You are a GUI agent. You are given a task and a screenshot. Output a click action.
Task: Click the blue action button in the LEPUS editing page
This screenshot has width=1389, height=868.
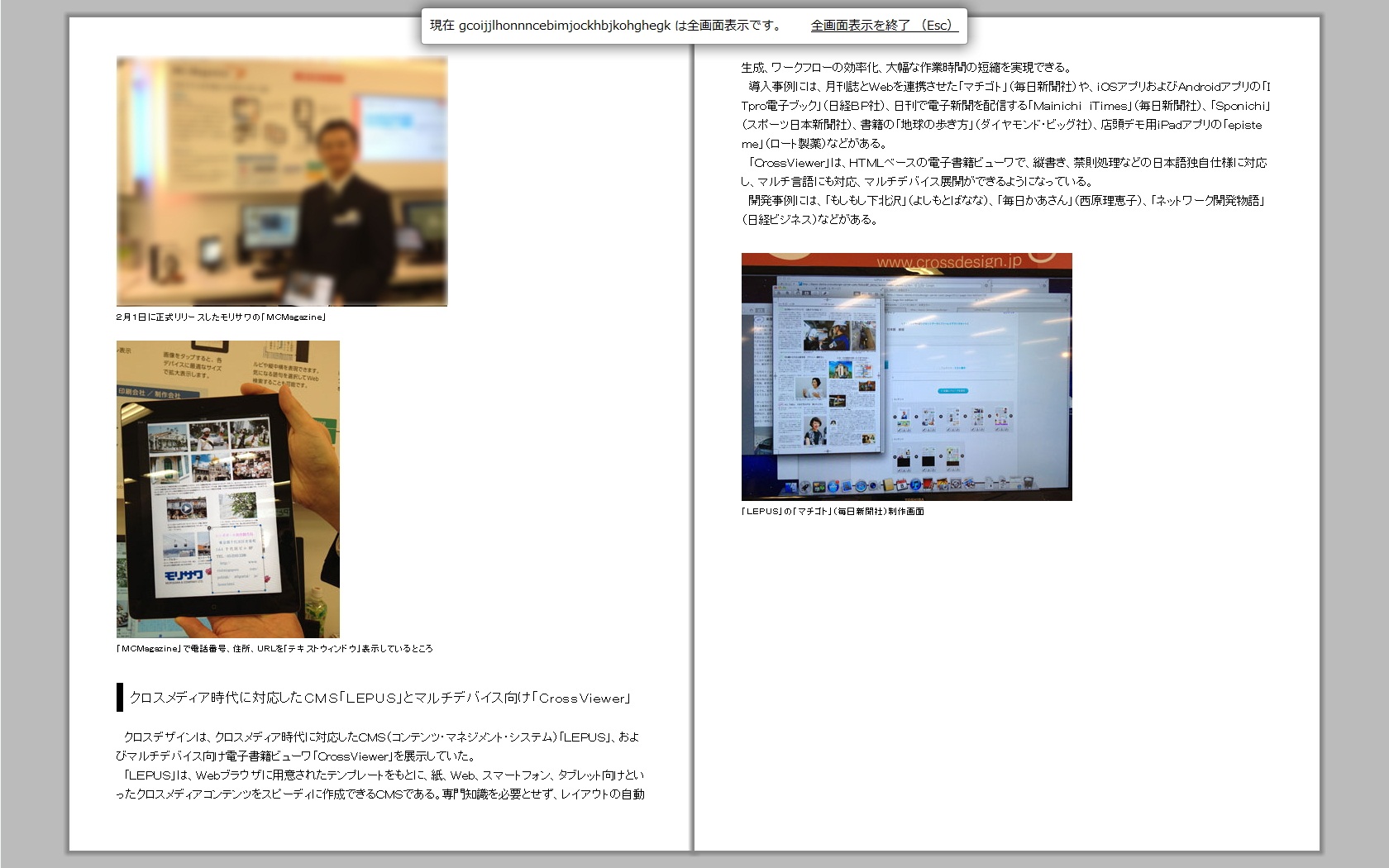(x=953, y=391)
